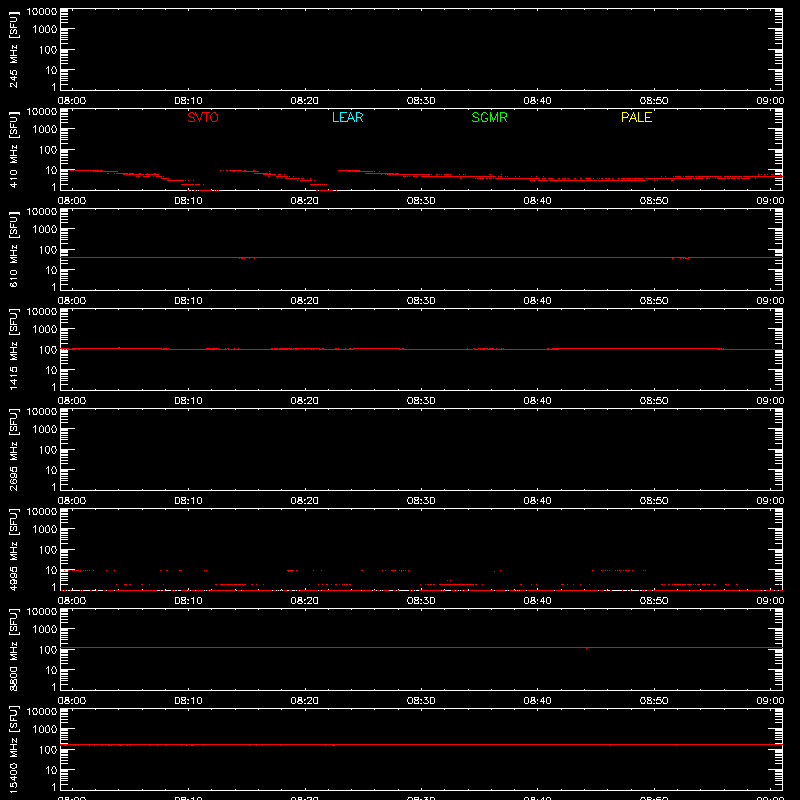This screenshot has height=800, width=800.
Task: Click the 1 y-tick of the 410 MHz panel
Action: 54,187
